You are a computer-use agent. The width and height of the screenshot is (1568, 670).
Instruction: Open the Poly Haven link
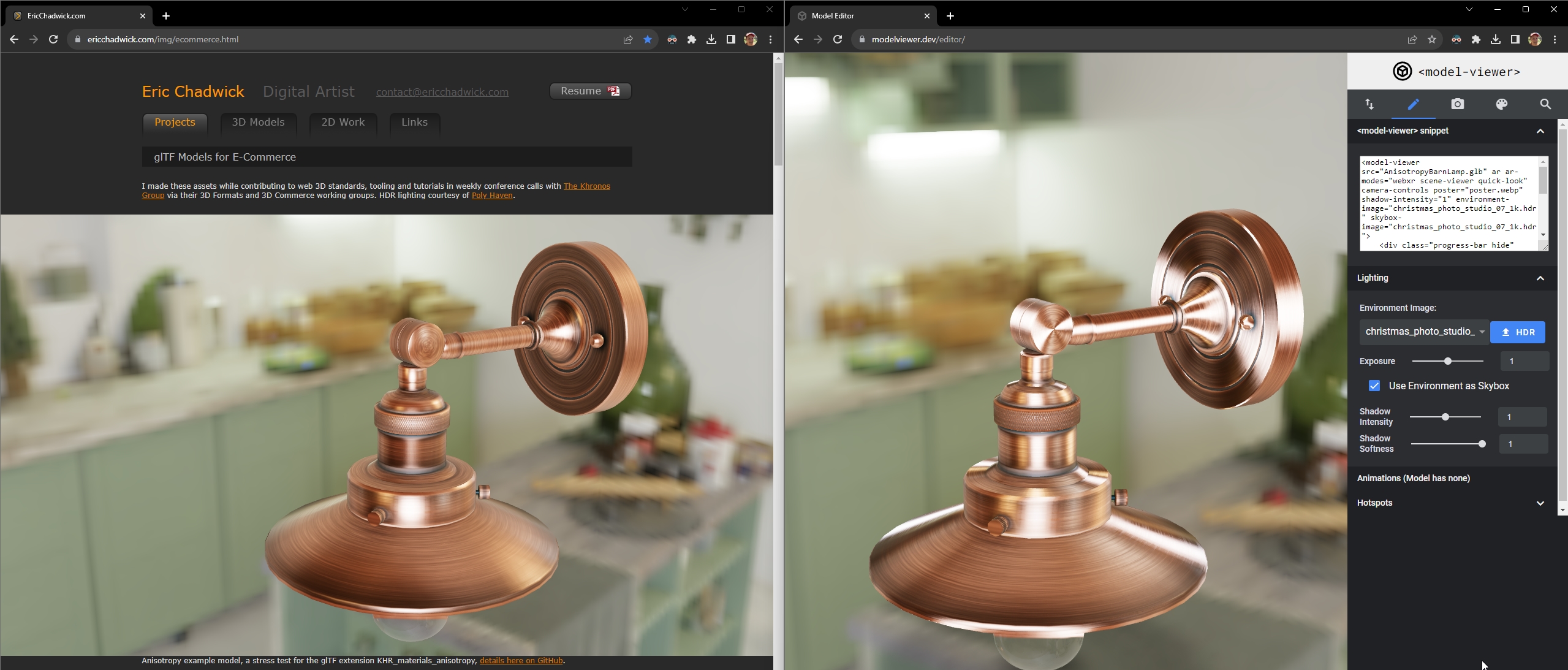tap(492, 196)
